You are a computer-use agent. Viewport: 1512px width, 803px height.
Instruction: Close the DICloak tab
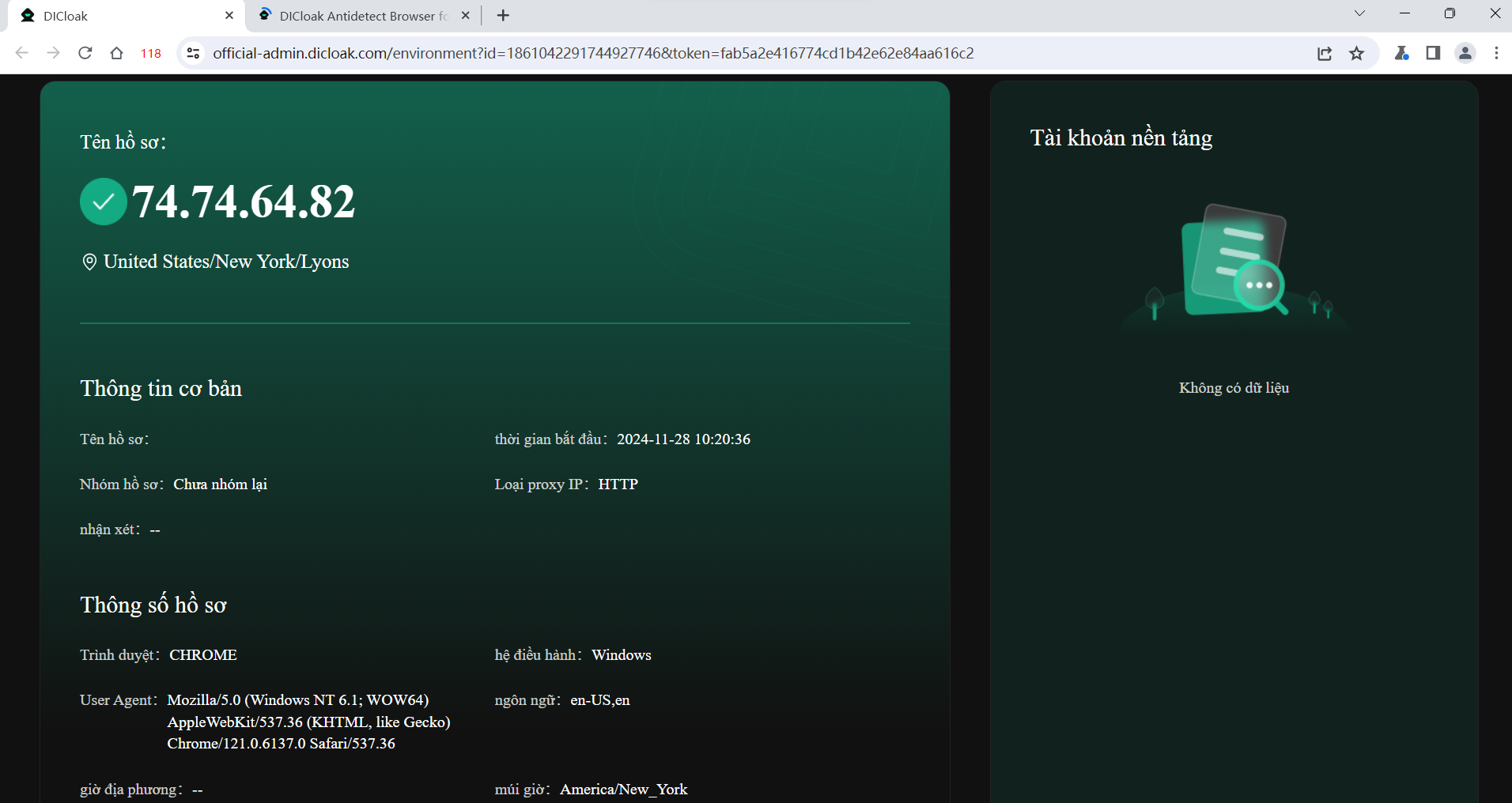click(x=229, y=16)
